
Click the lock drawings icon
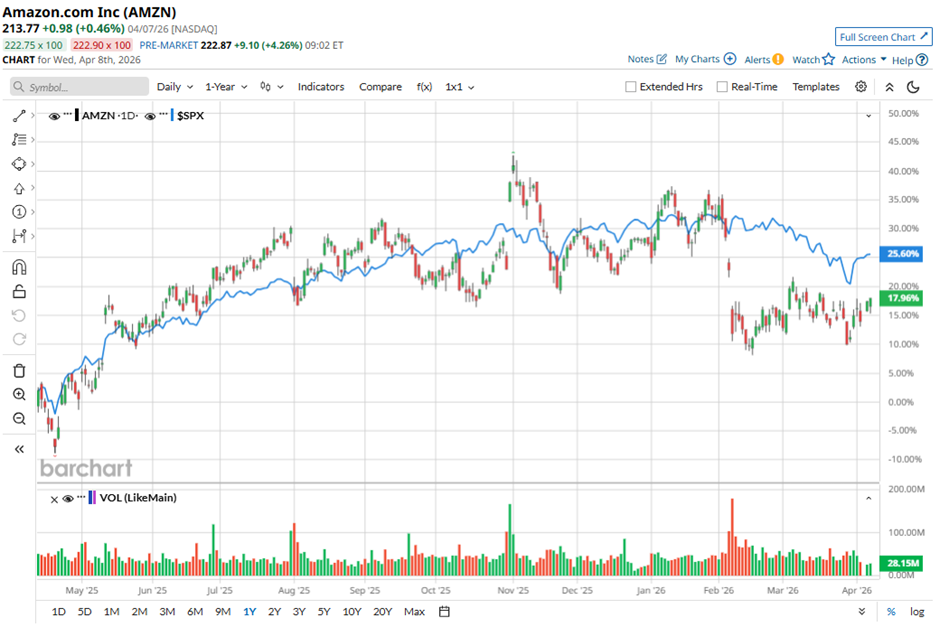click(19, 292)
